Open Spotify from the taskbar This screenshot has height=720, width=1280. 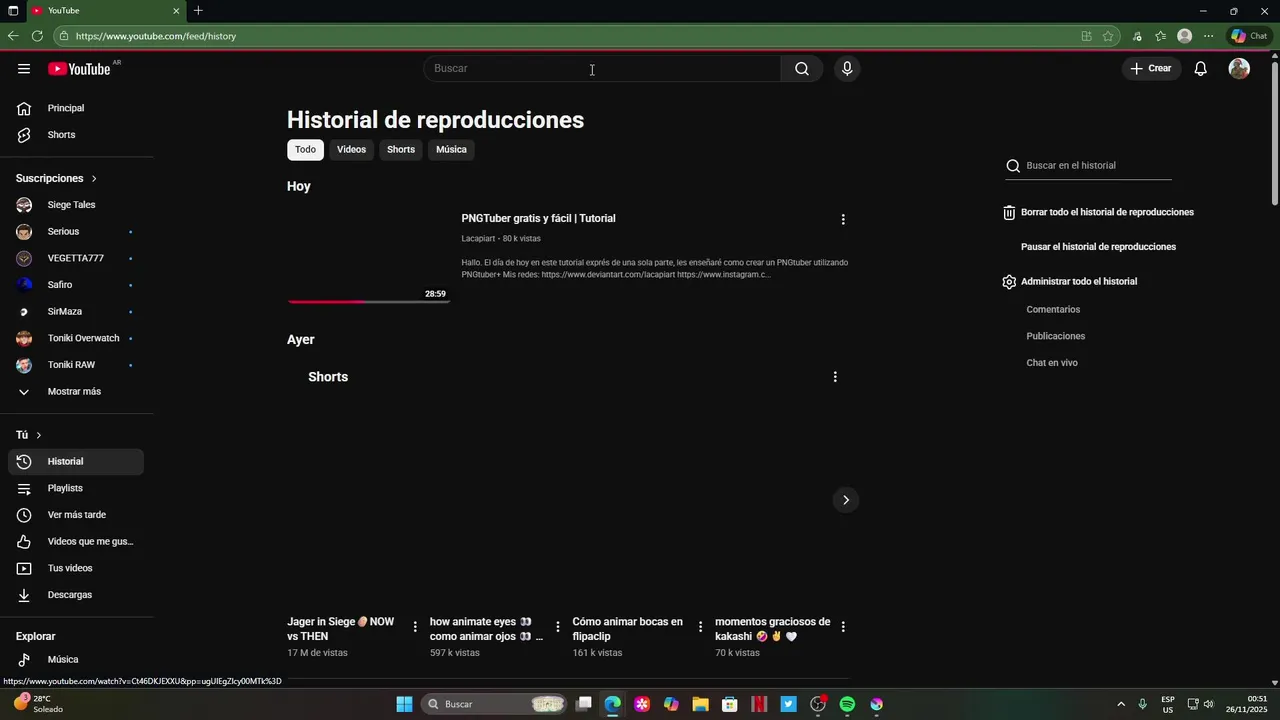pos(847,704)
